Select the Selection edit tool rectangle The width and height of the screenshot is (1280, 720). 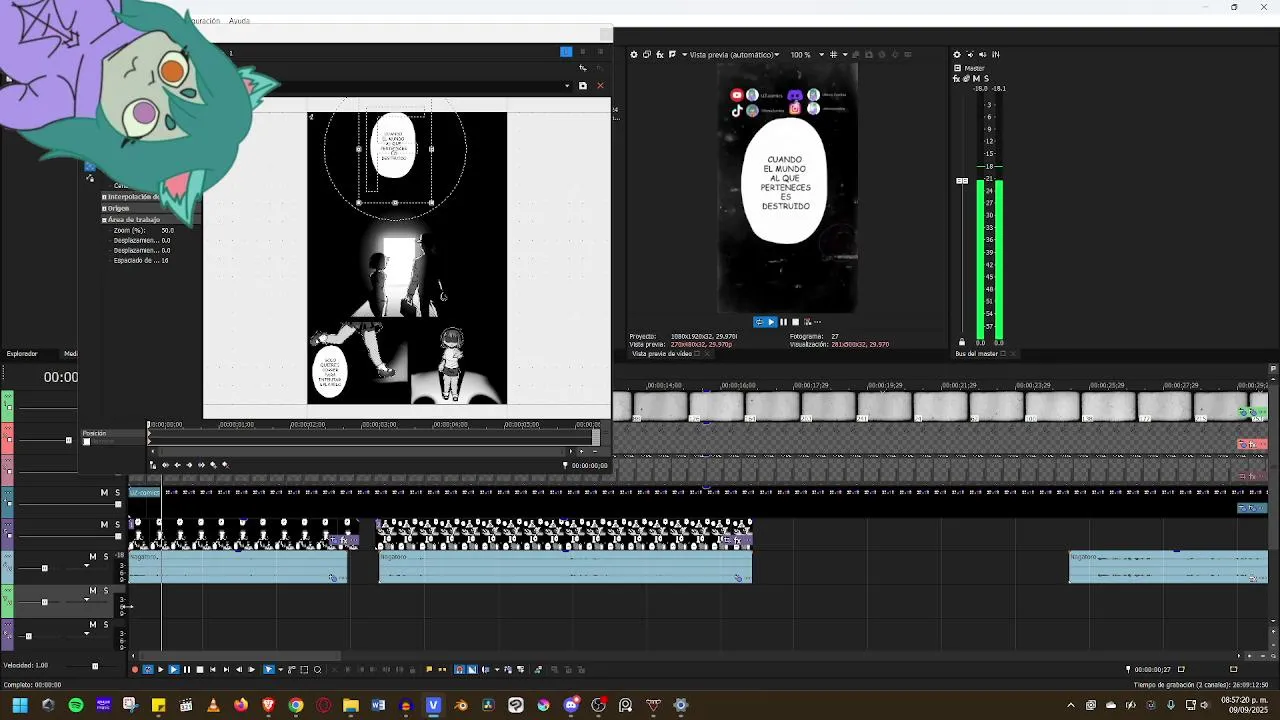[304, 670]
